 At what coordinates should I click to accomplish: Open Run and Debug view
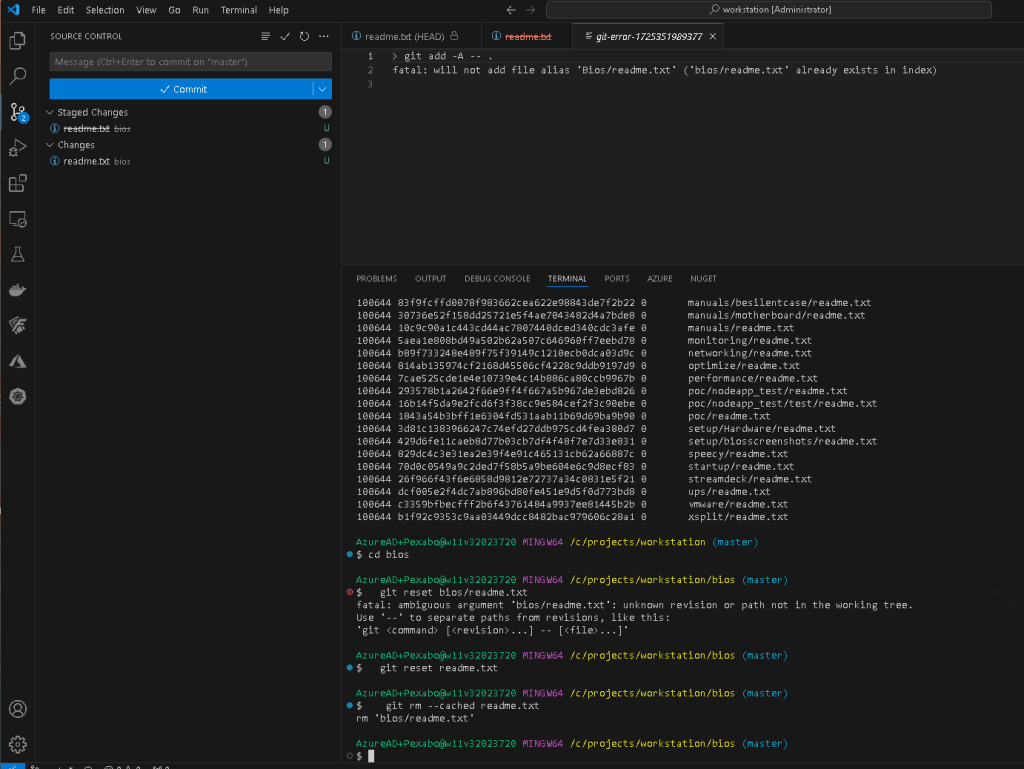tap(18, 148)
